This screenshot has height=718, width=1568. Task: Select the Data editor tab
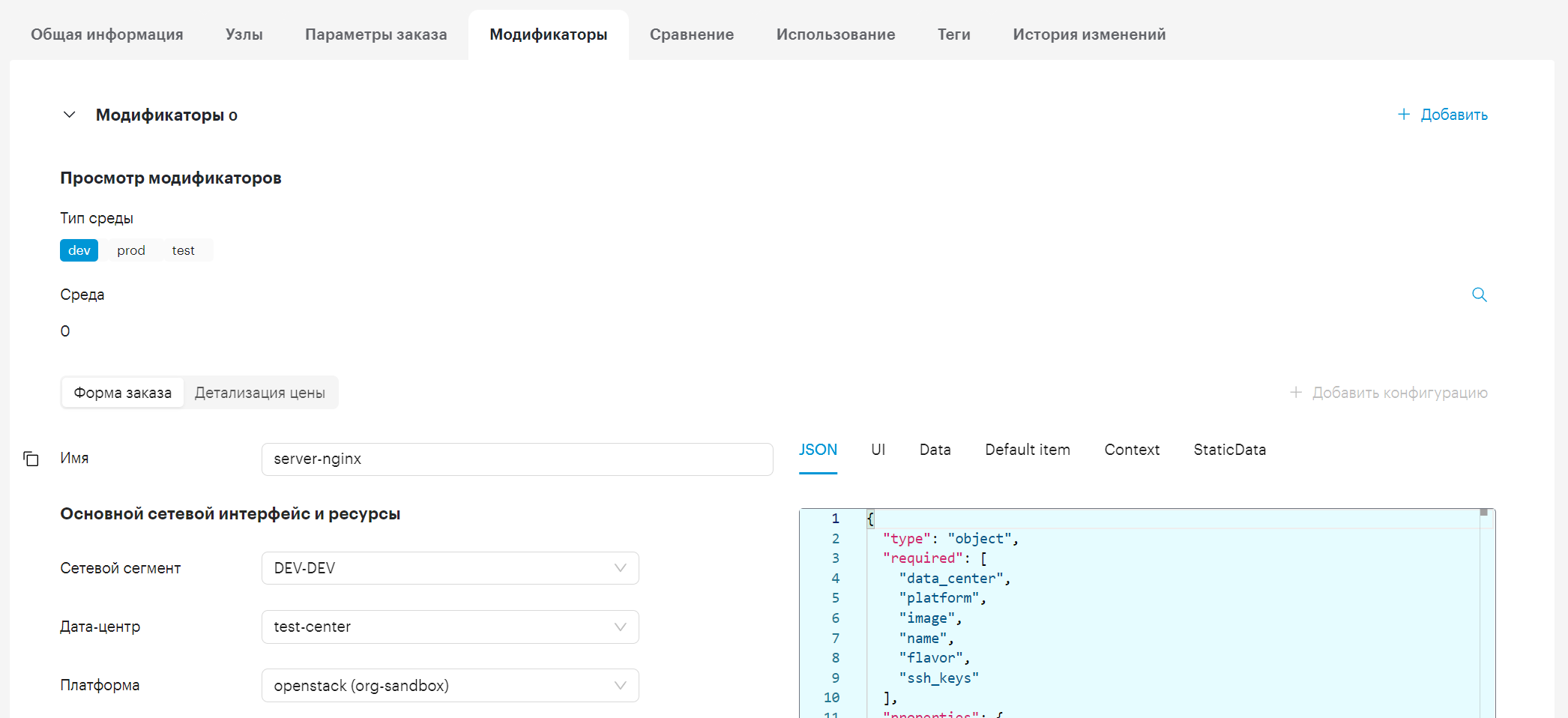point(935,450)
